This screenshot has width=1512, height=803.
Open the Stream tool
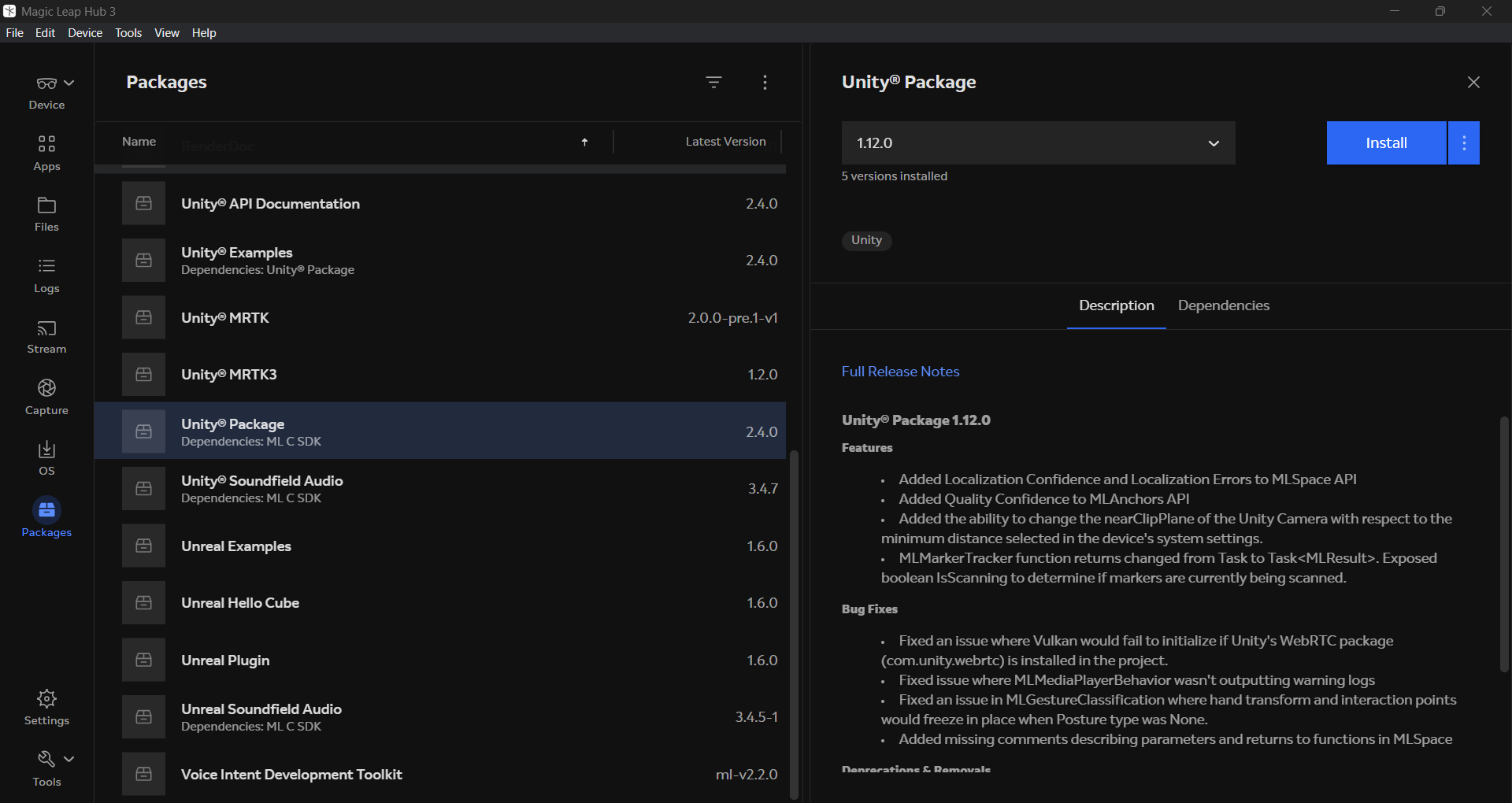46,337
